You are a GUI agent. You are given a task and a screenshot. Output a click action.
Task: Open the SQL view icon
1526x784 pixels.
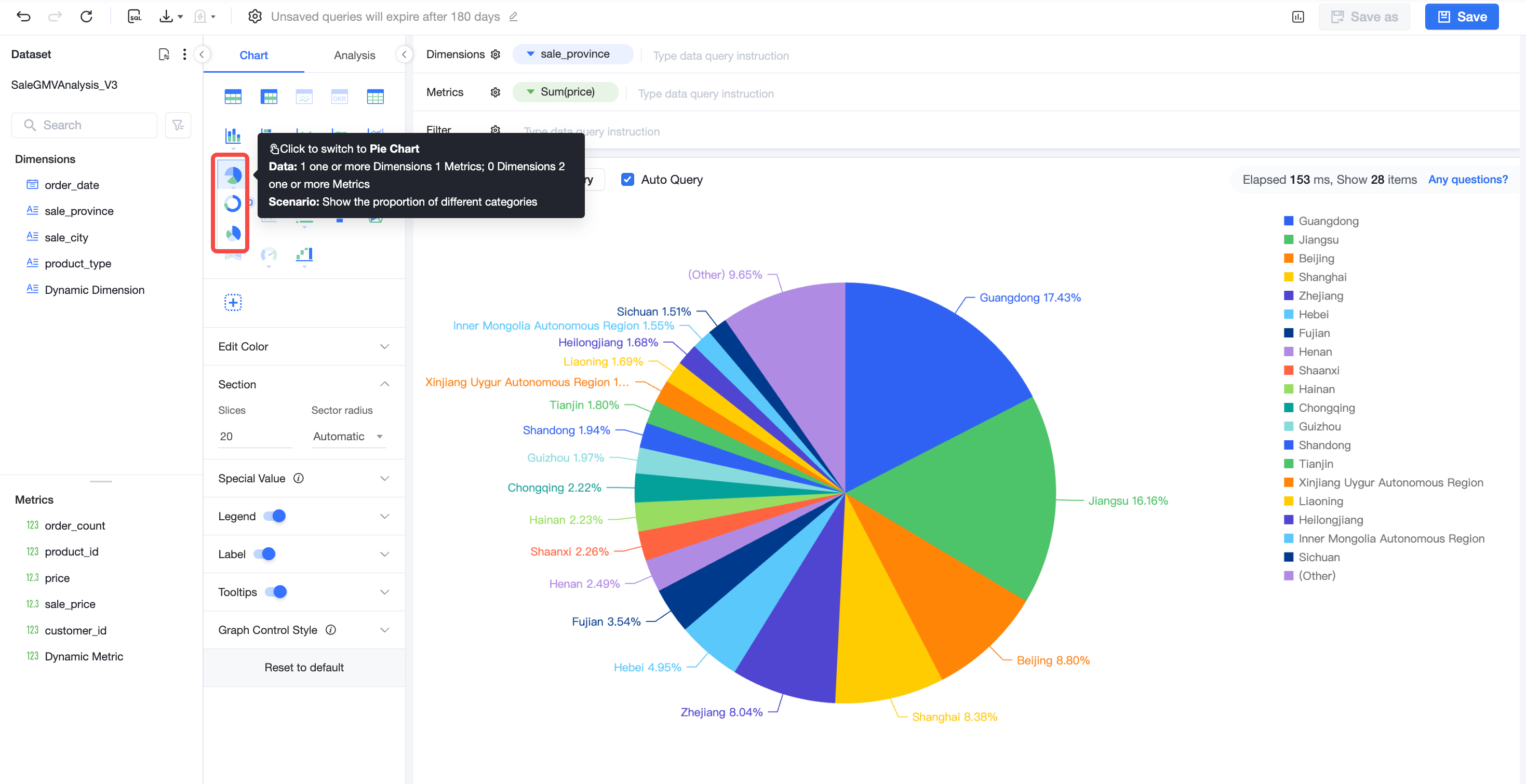point(135,17)
